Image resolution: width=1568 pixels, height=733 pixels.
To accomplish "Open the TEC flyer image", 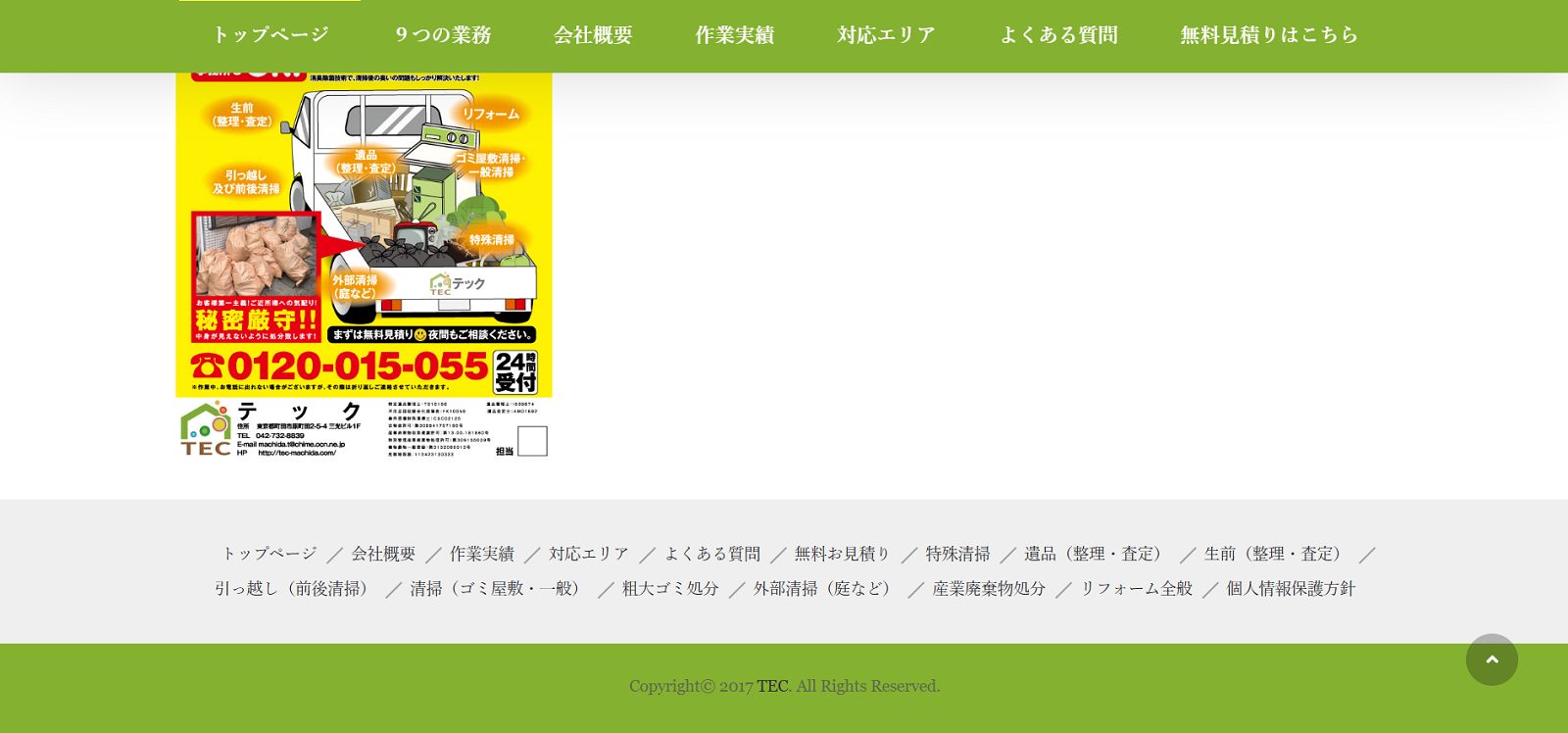I will [364, 265].
